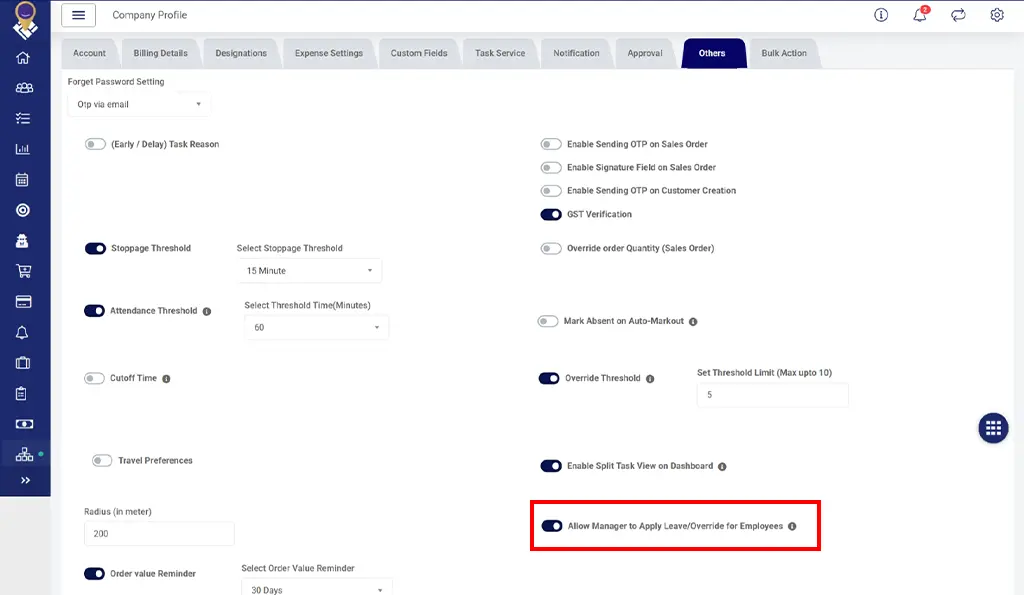
Task: Open the Calendar icon in the sidebar
Action: point(25,179)
